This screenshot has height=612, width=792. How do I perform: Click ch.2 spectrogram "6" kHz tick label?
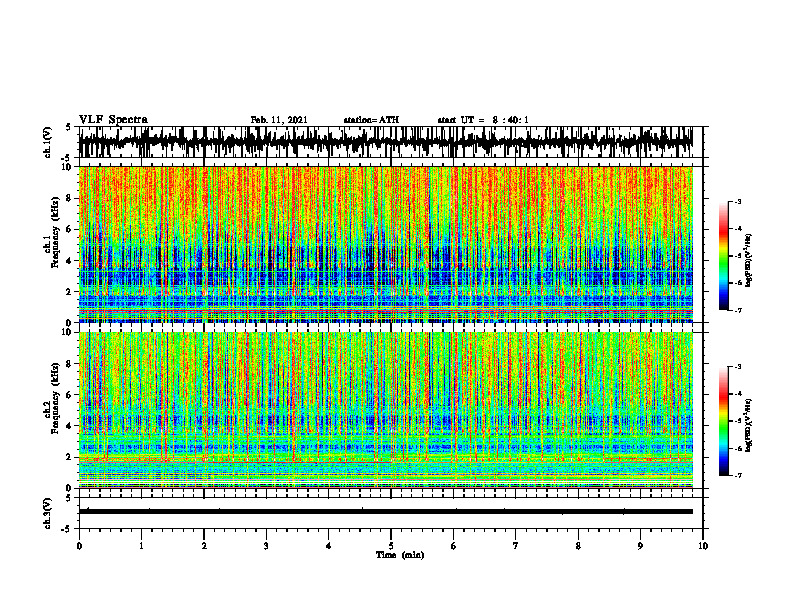coord(69,395)
